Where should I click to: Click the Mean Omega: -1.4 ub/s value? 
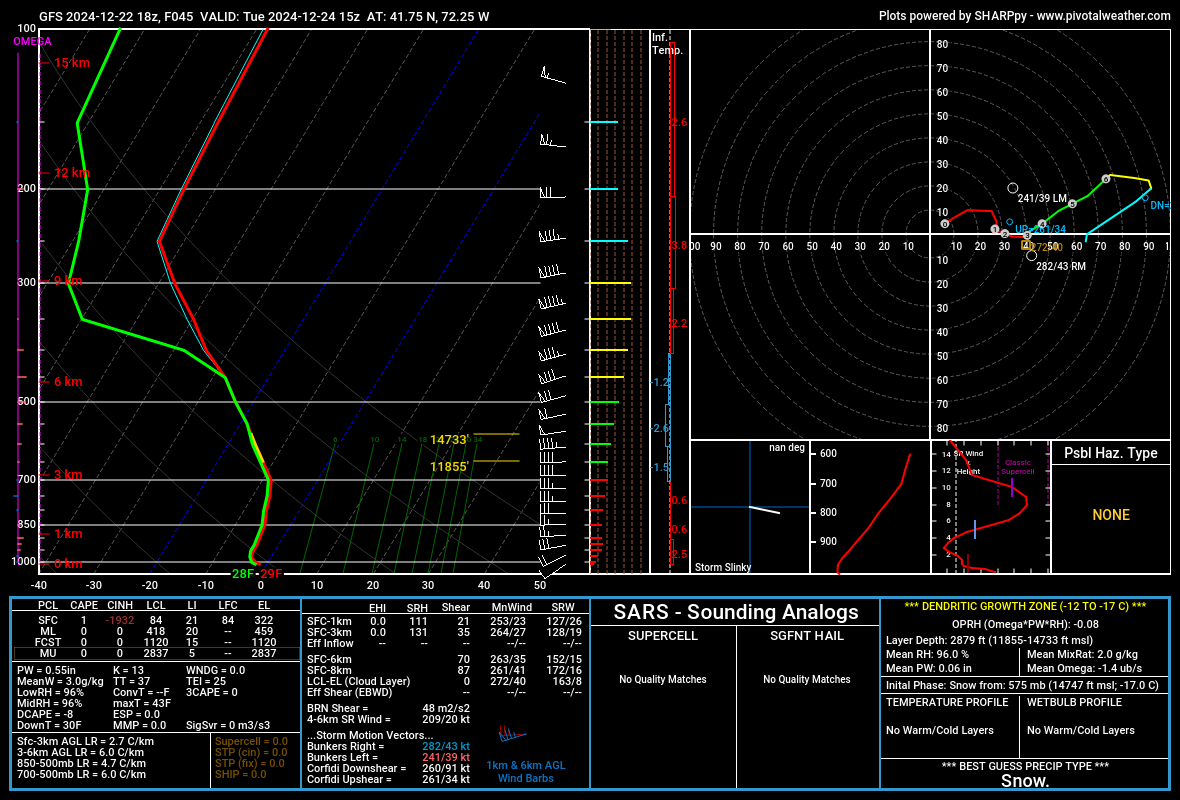[1084, 668]
